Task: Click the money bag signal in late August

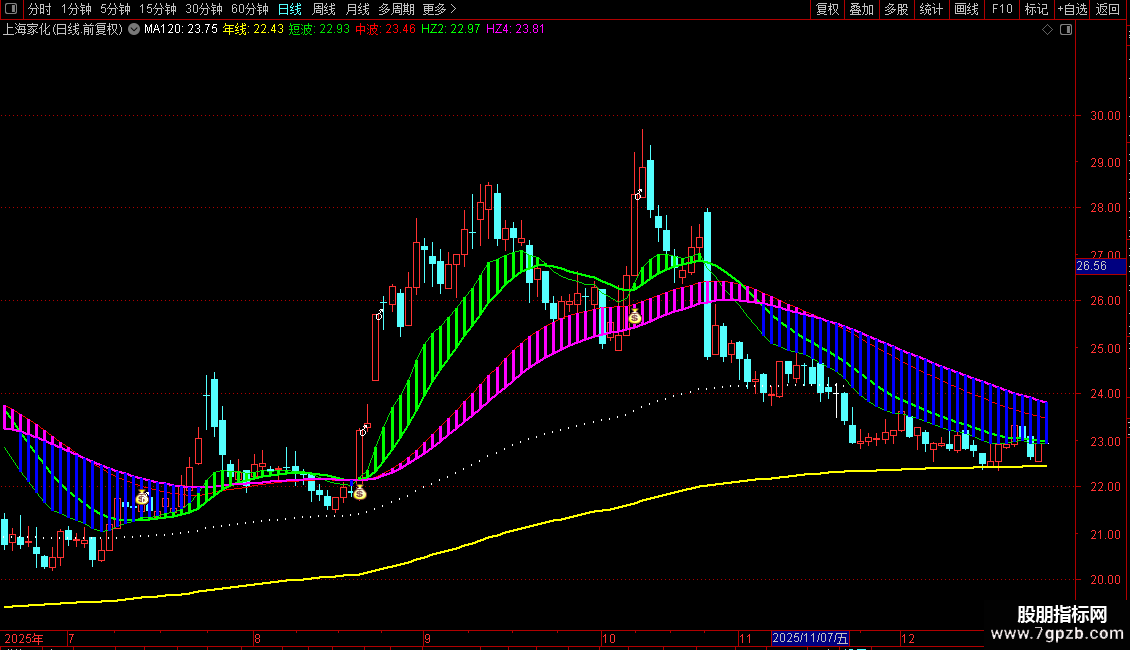Action: coord(360,492)
